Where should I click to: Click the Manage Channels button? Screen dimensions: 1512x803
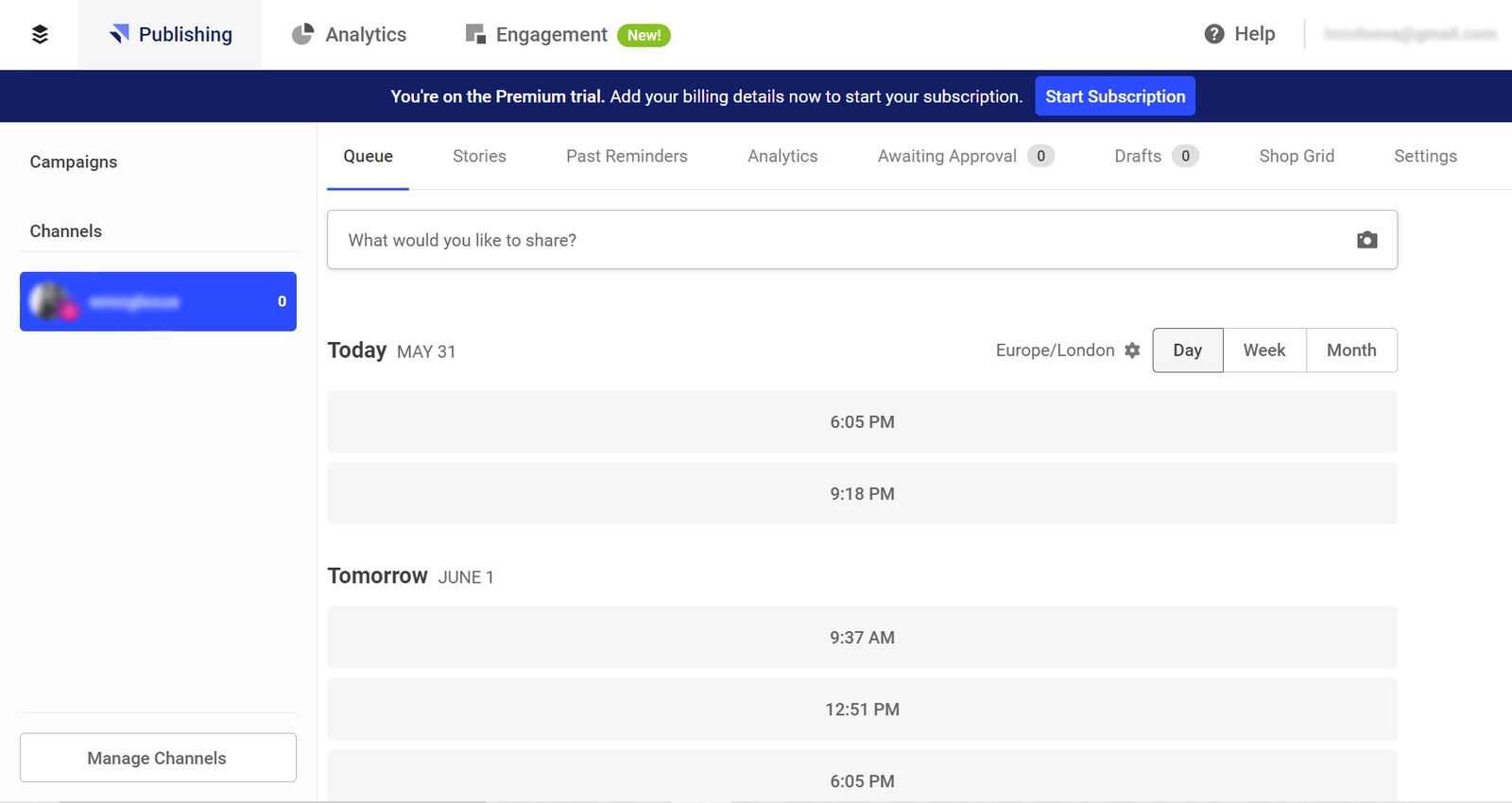[x=158, y=758]
